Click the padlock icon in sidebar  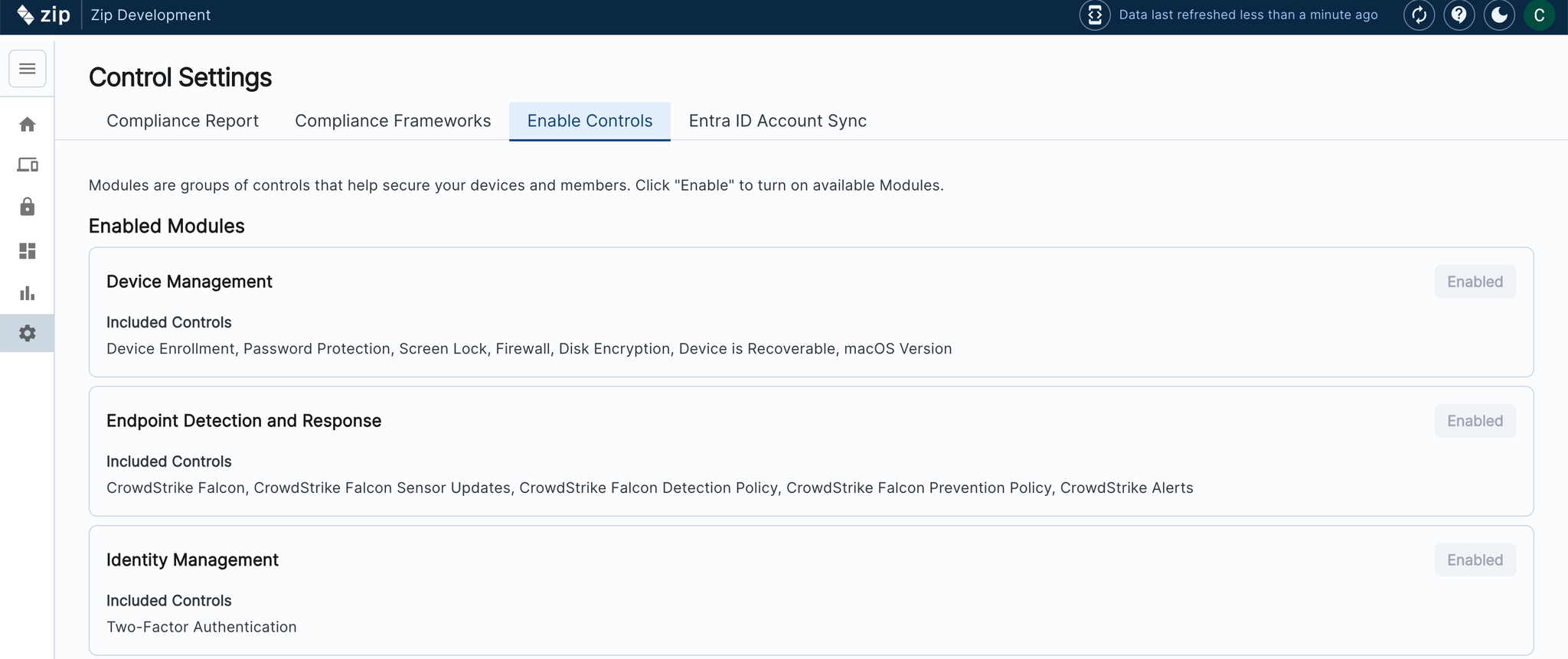[28, 207]
